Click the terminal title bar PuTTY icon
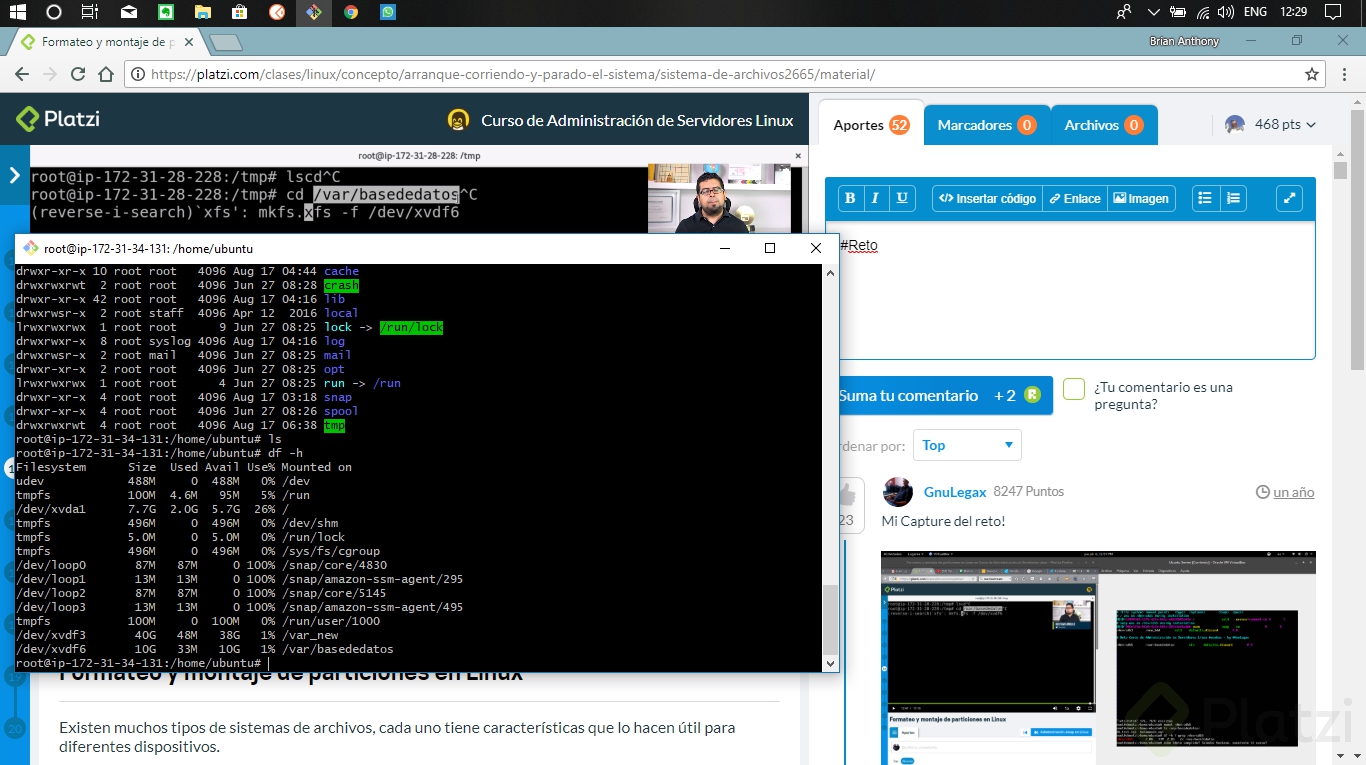Screen dimensions: 1366x765 click(x=30, y=248)
